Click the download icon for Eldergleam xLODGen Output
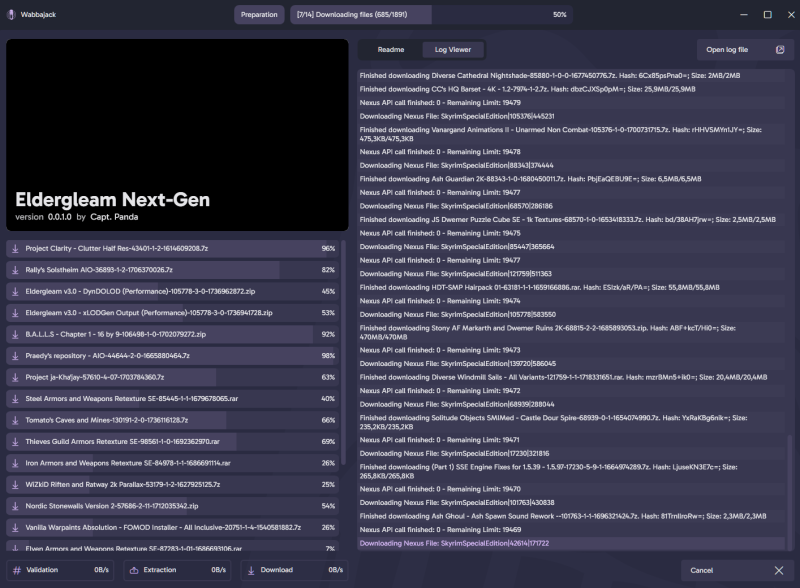The image size is (800, 588). coord(15,313)
